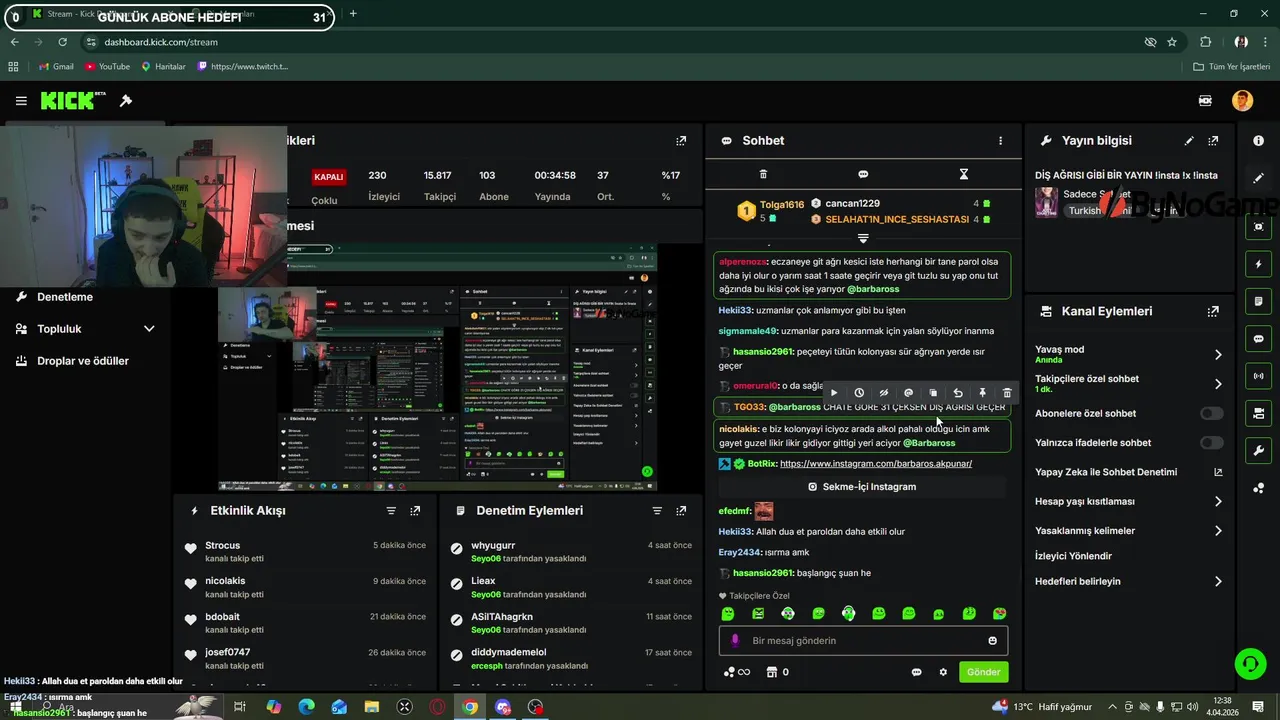Open the user avatar at top right
Screen dimensions: 1280x720
1242,101
